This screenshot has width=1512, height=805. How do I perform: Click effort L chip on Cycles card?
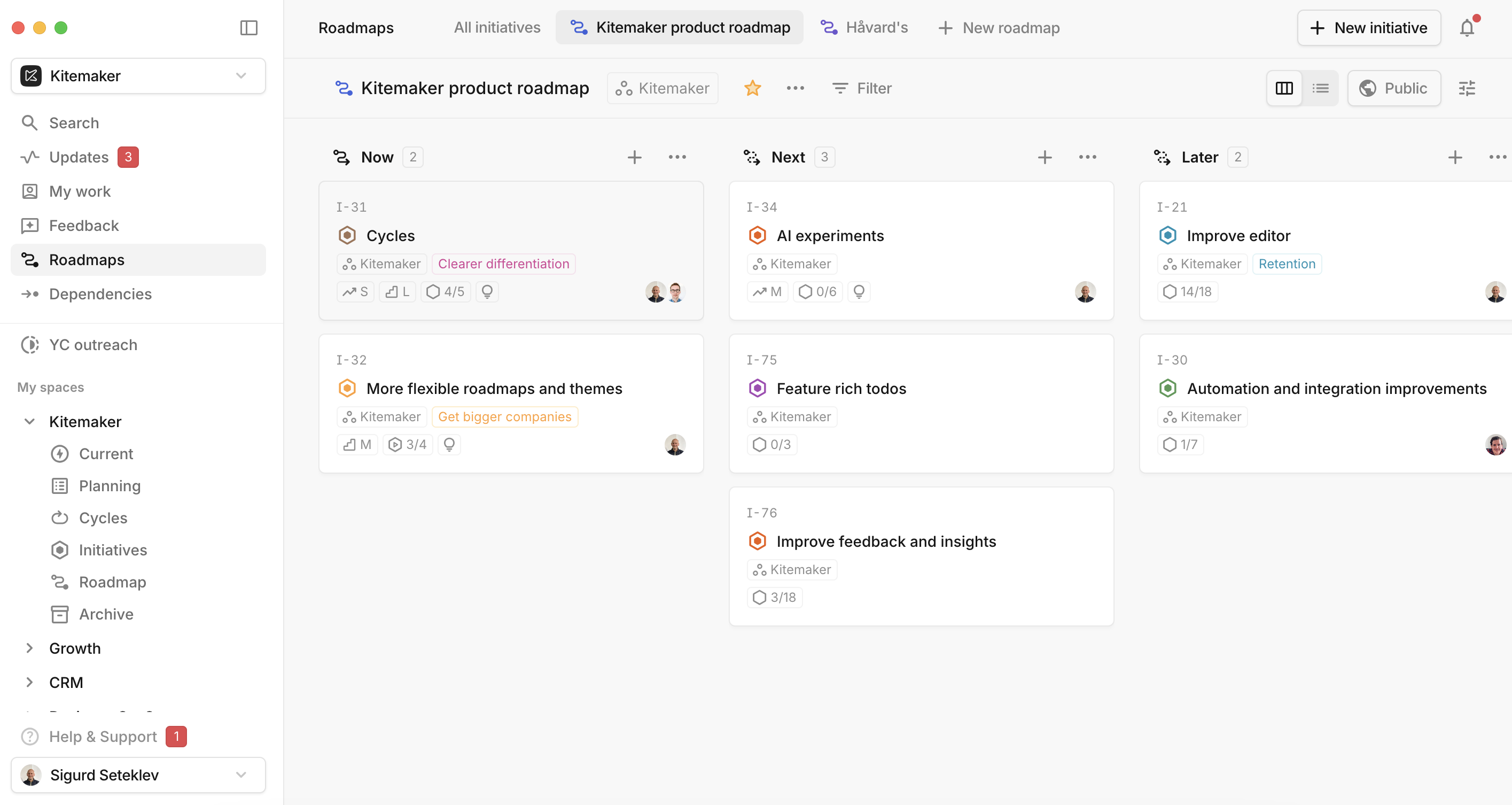click(x=398, y=292)
